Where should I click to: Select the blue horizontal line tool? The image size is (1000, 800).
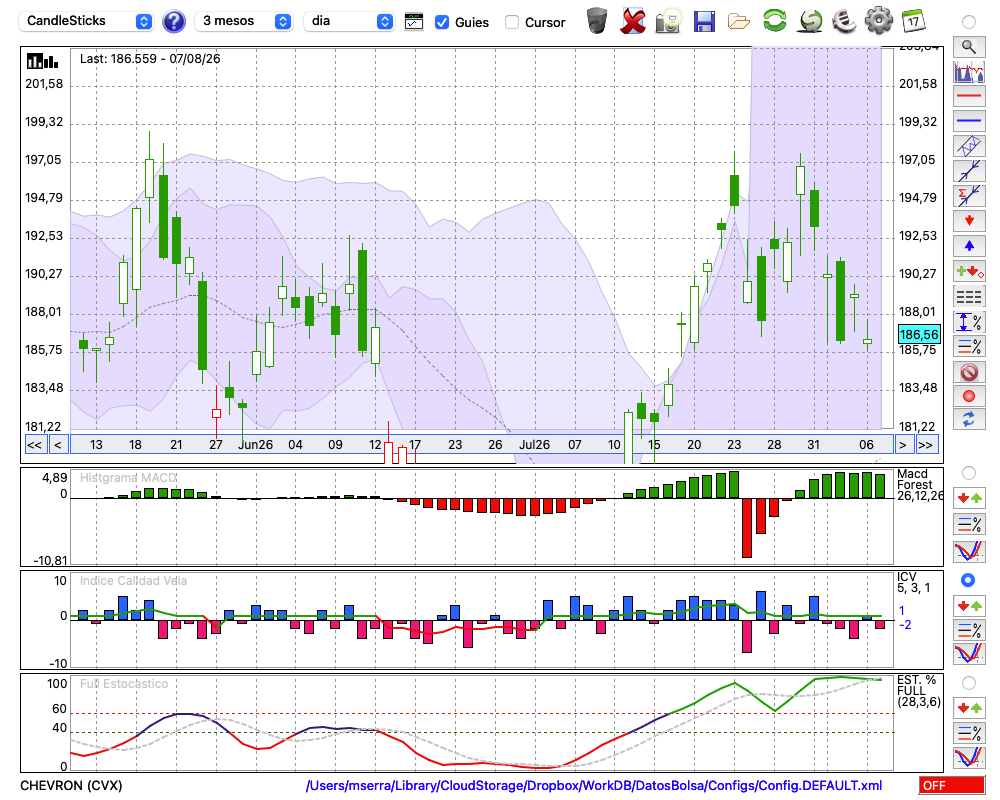[969, 121]
